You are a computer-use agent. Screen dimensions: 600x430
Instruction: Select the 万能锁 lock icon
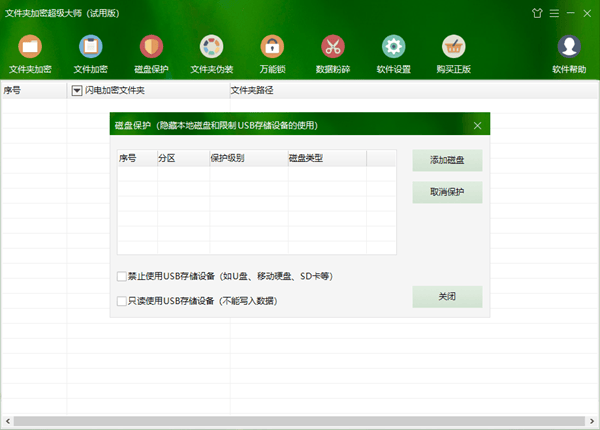pos(272,48)
